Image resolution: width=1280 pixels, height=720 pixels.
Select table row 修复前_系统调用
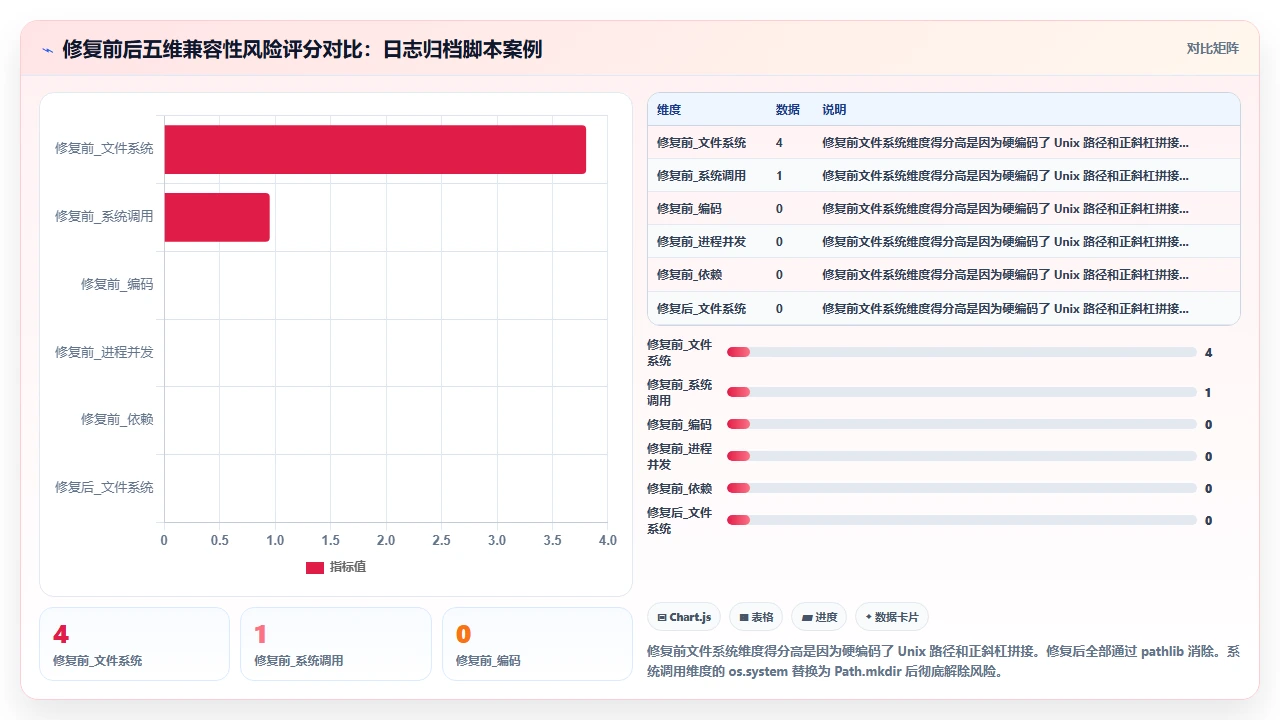944,176
